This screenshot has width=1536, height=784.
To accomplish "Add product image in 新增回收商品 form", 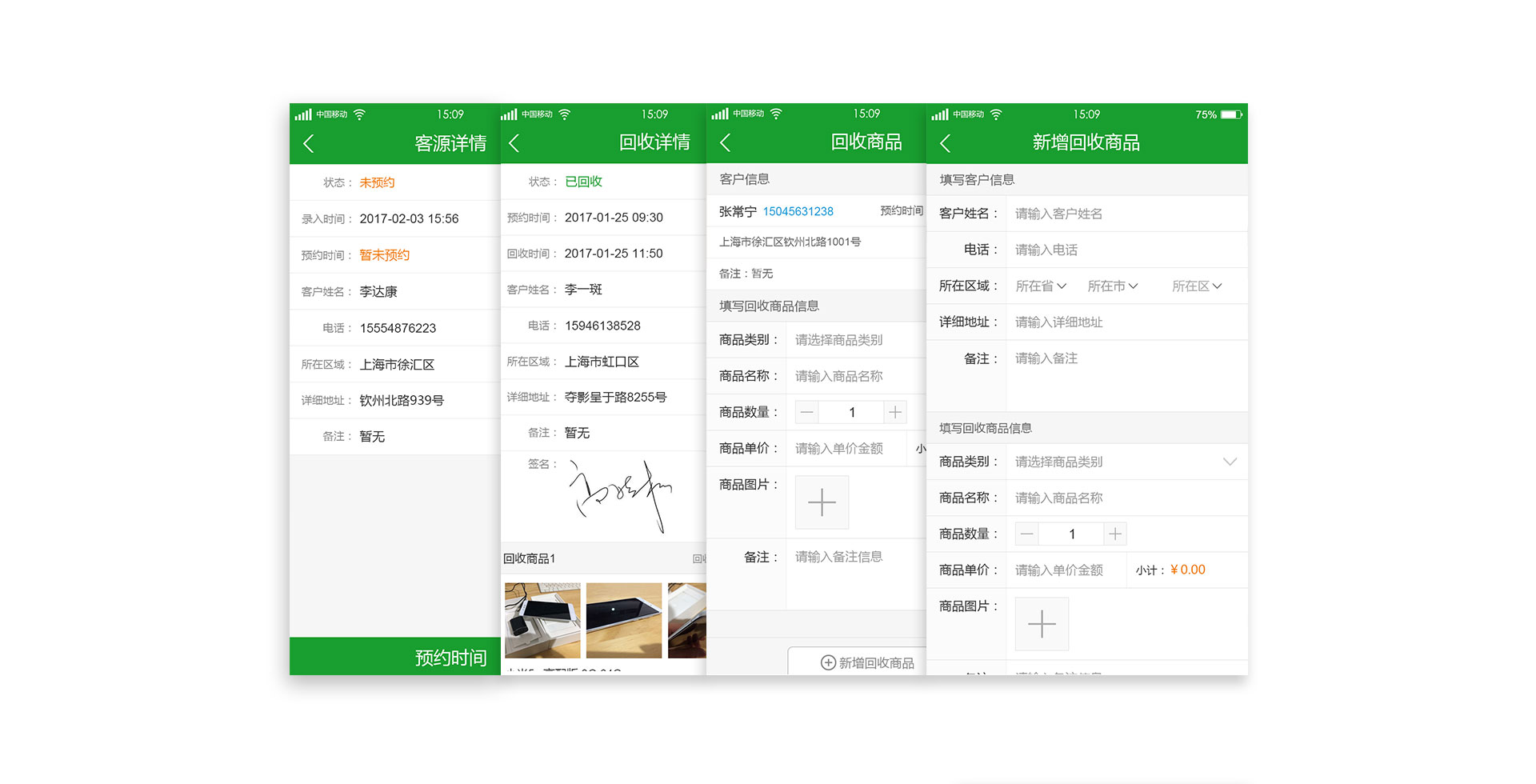I will 1042,624.
